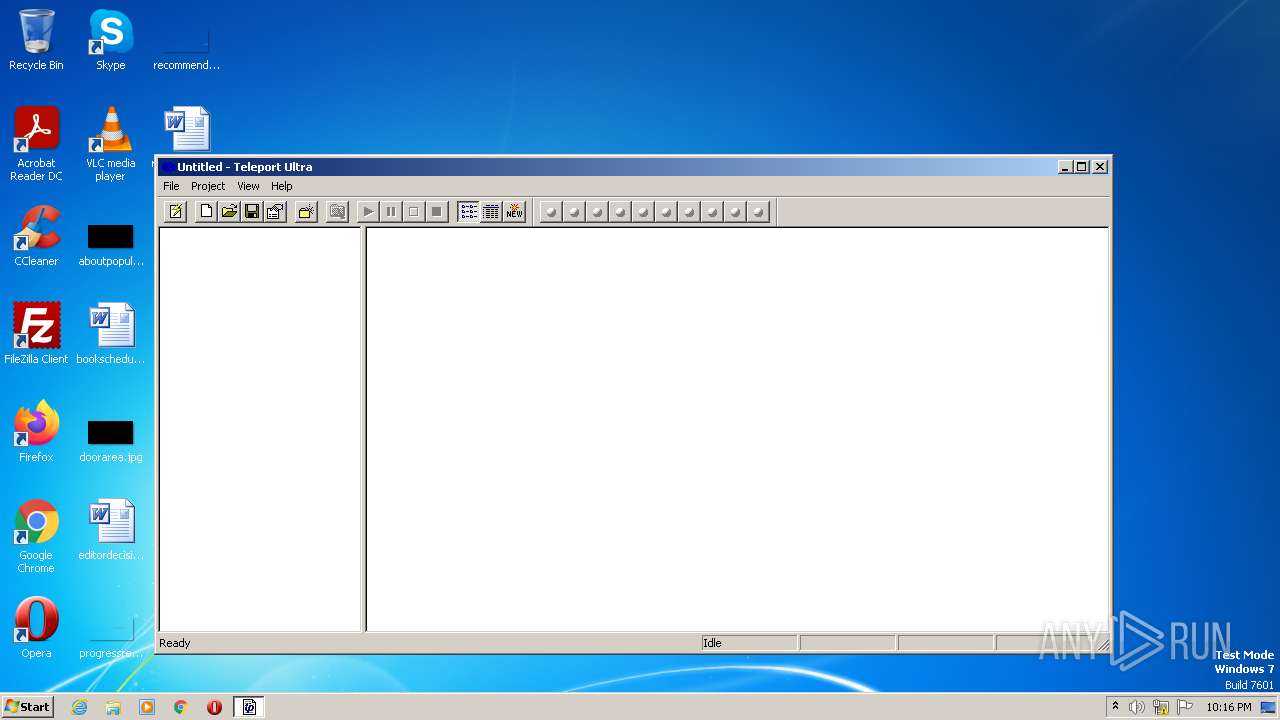
Task: Switch to tree outline view
Action: [x=468, y=211]
